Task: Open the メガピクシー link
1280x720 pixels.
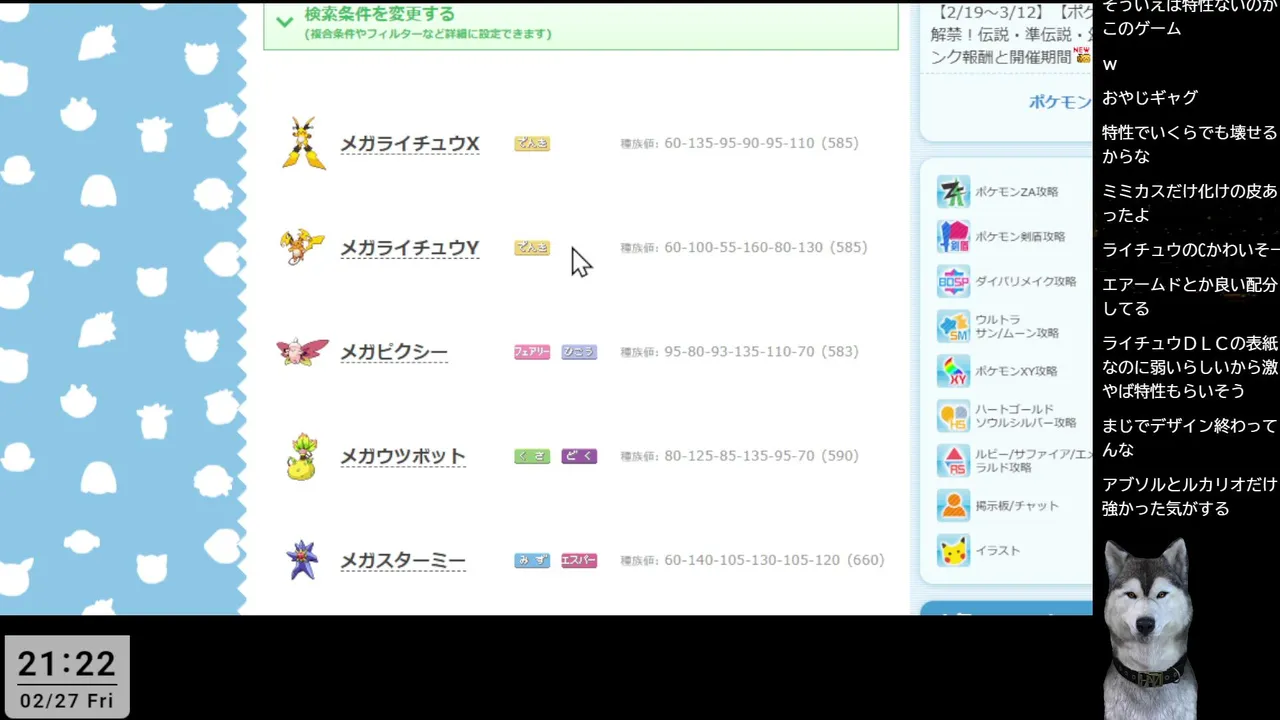Action: [x=394, y=352]
